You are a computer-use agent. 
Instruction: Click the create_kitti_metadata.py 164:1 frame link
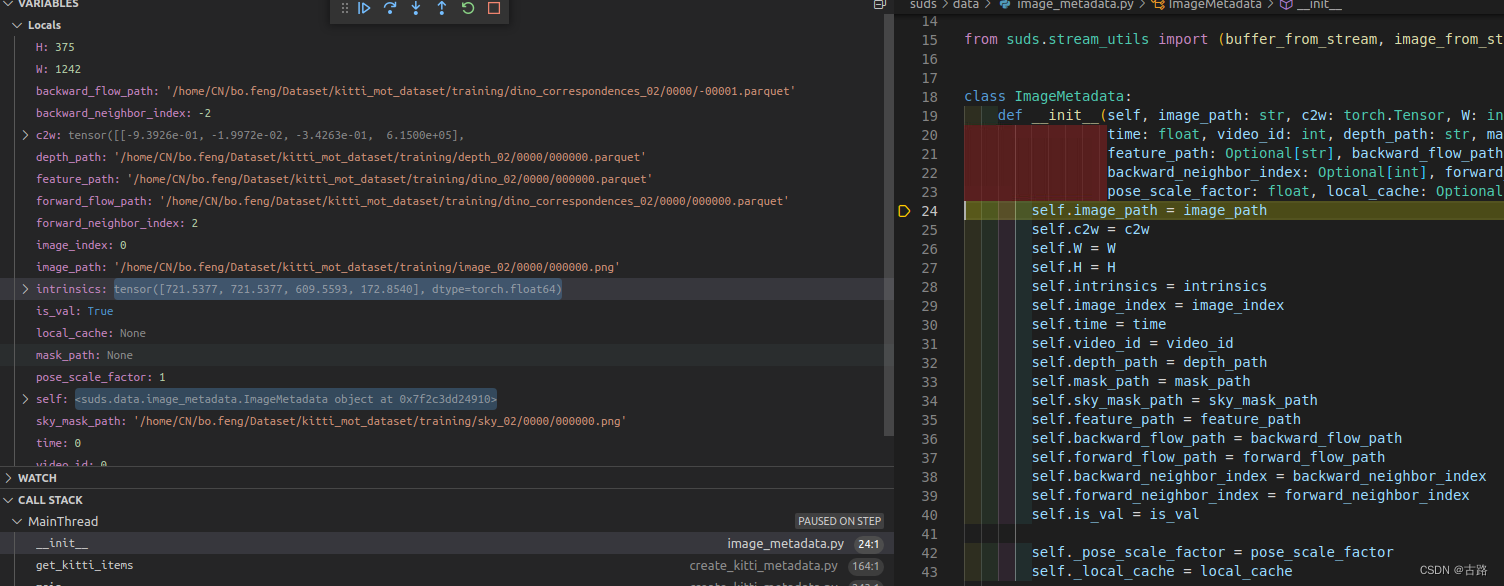(786, 566)
